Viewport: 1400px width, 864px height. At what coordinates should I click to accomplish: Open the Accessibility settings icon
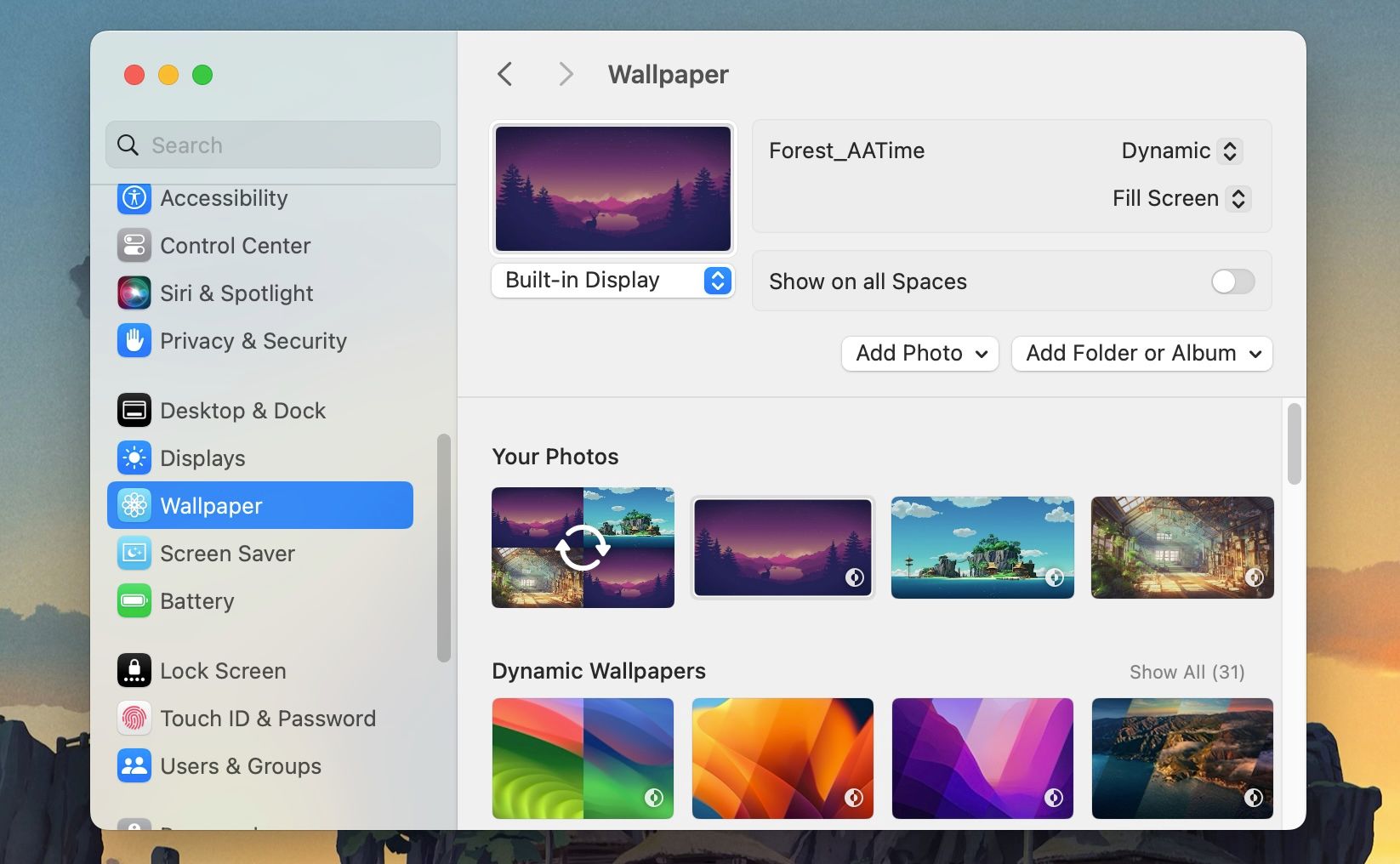(x=134, y=198)
